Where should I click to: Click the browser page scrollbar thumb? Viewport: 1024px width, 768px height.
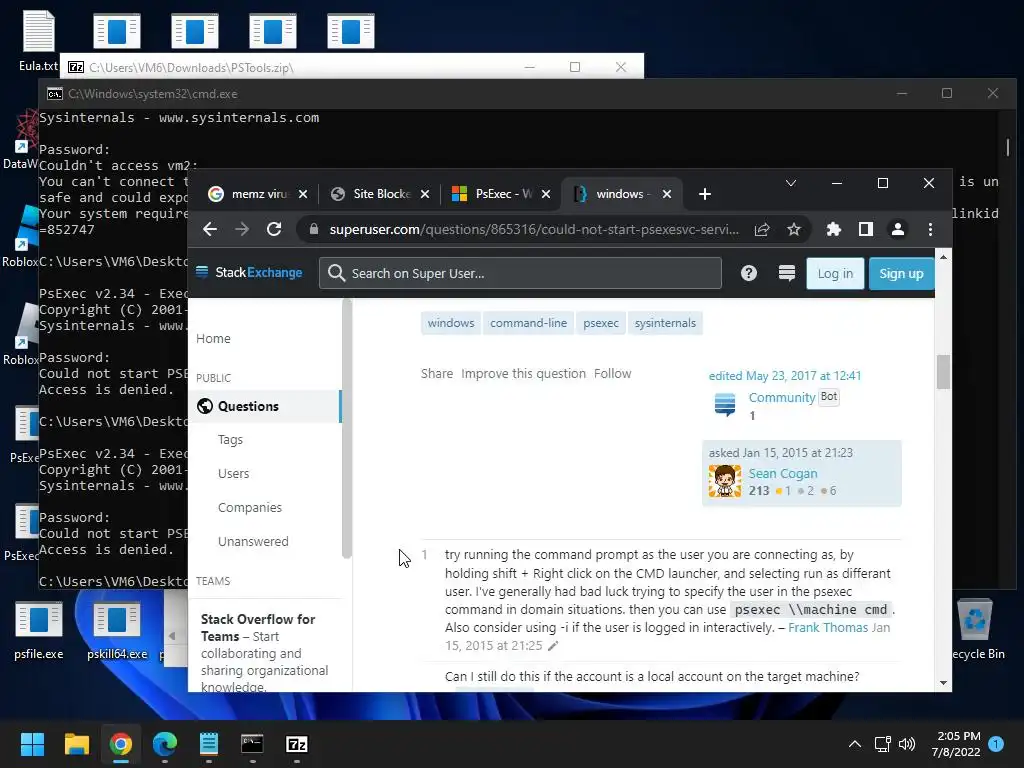(x=943, y=372)
